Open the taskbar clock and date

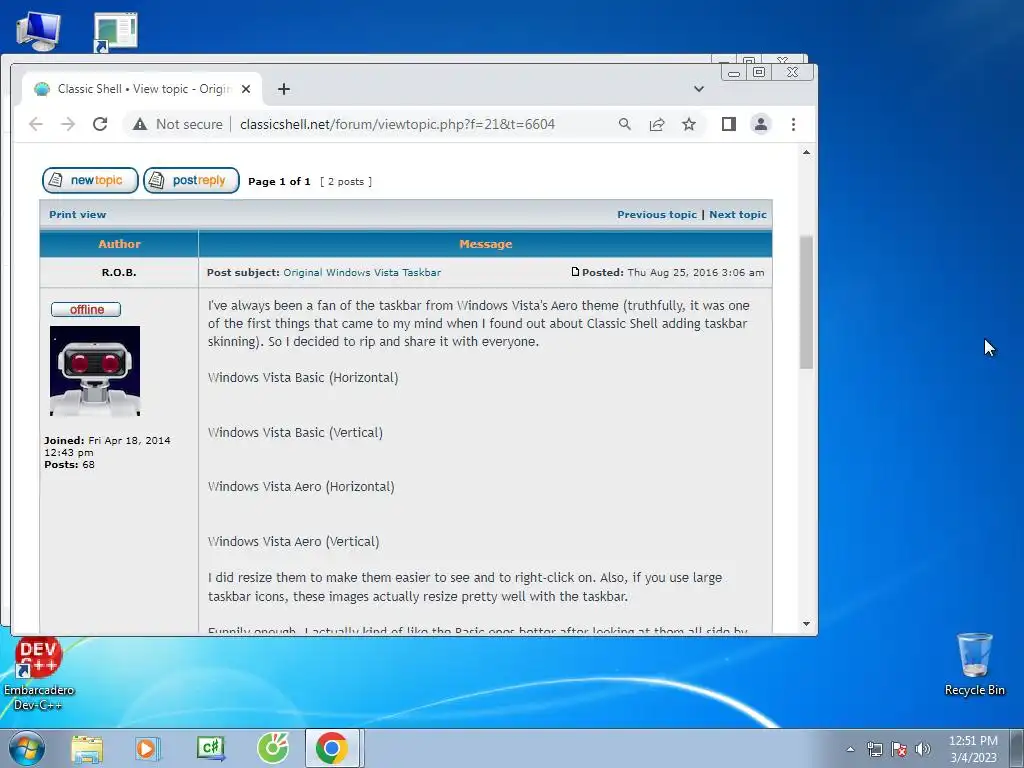(973, 749)
